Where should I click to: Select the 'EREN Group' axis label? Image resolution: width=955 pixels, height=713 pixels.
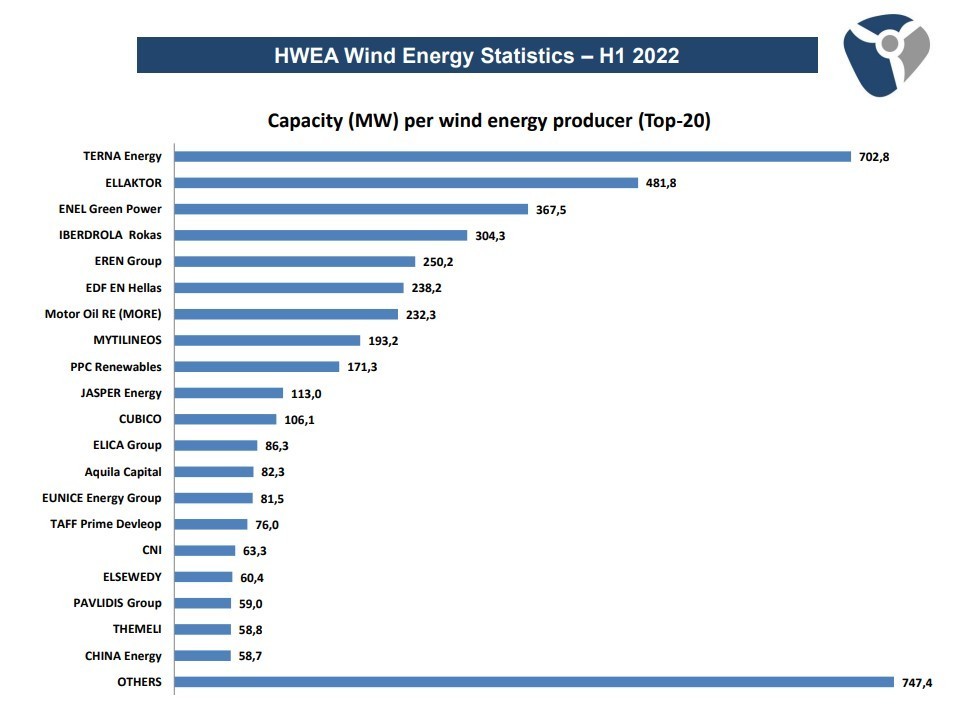click(x=128, y=261)
